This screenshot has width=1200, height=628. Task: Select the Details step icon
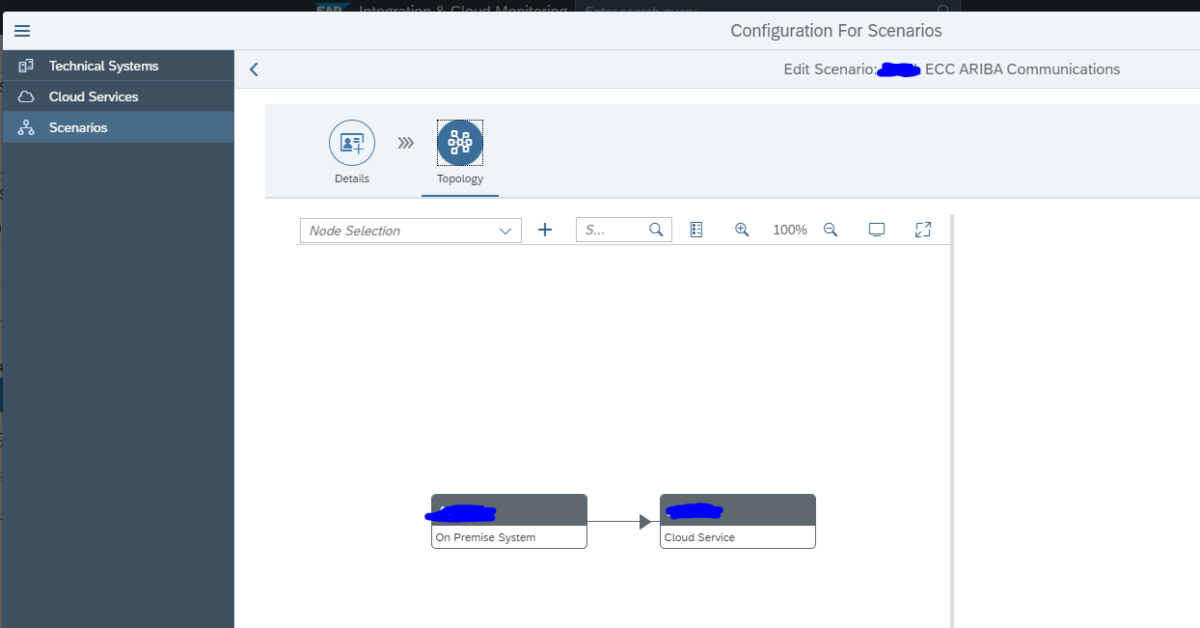351,142
